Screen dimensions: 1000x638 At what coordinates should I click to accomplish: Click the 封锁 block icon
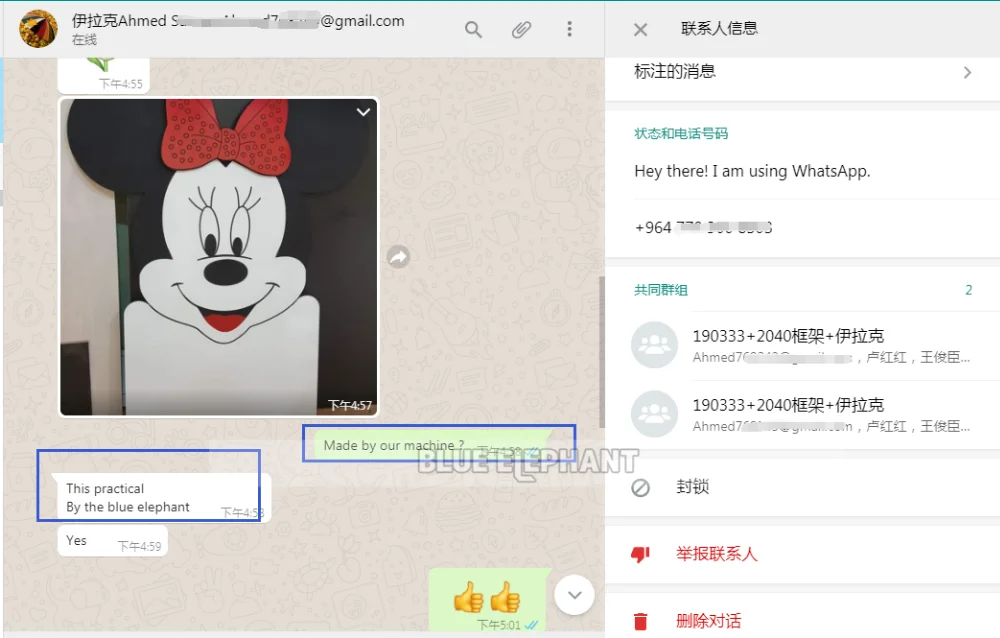640,488
